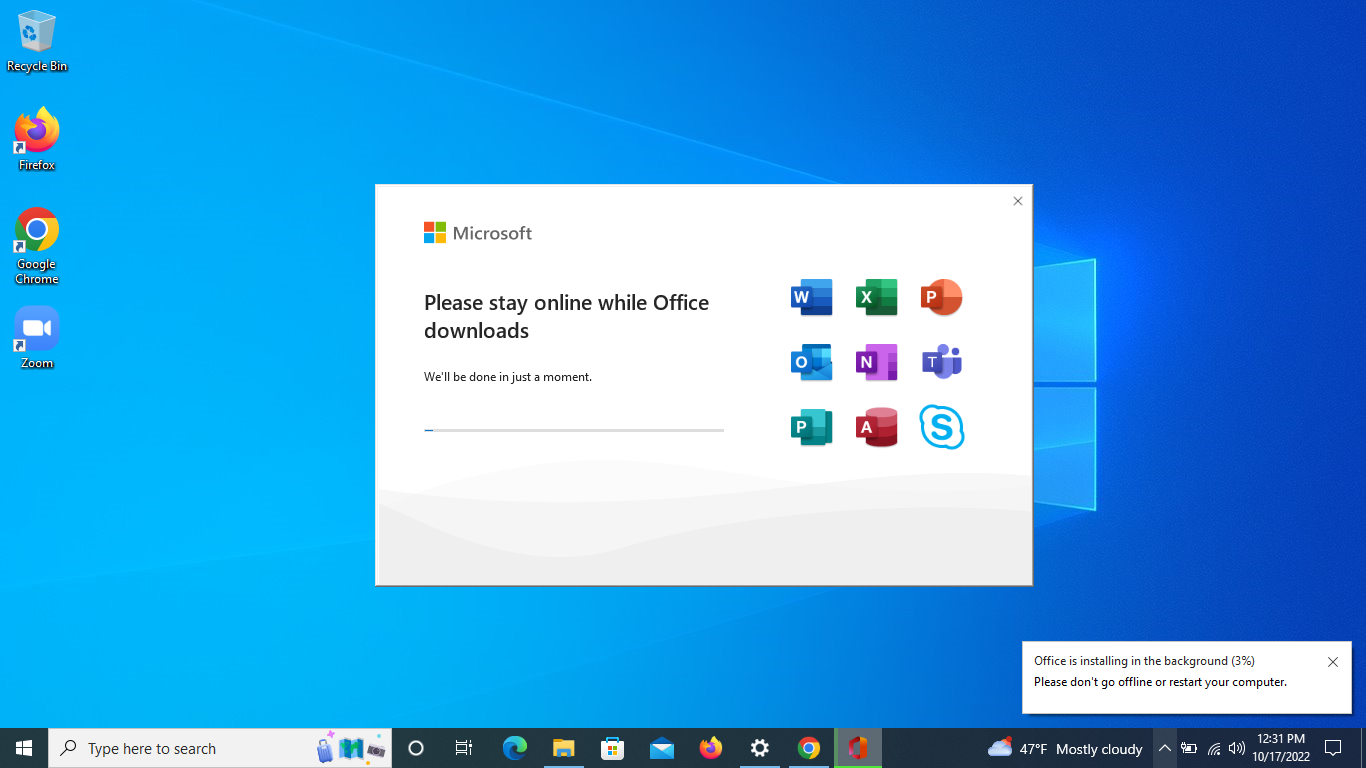Click the Excel icon in the dialog
Viewport: 1366px width, 768px height.
point(876,297)
